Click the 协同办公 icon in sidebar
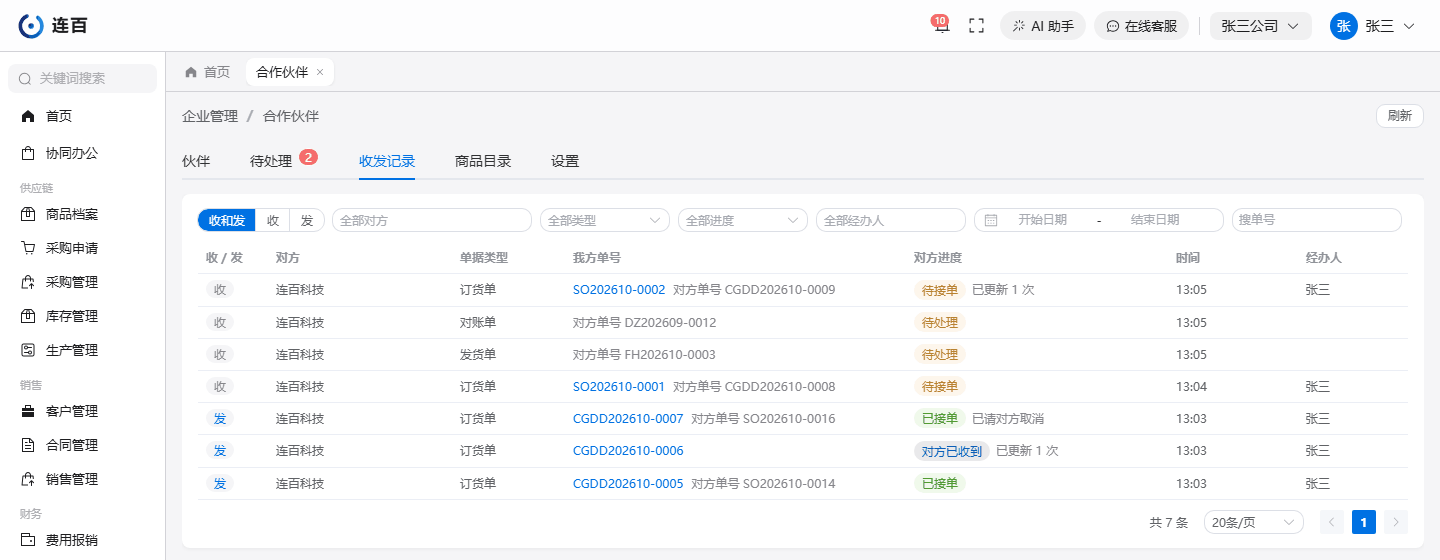This screenshot has width=1440, height=560. click(x=28, y=153)
